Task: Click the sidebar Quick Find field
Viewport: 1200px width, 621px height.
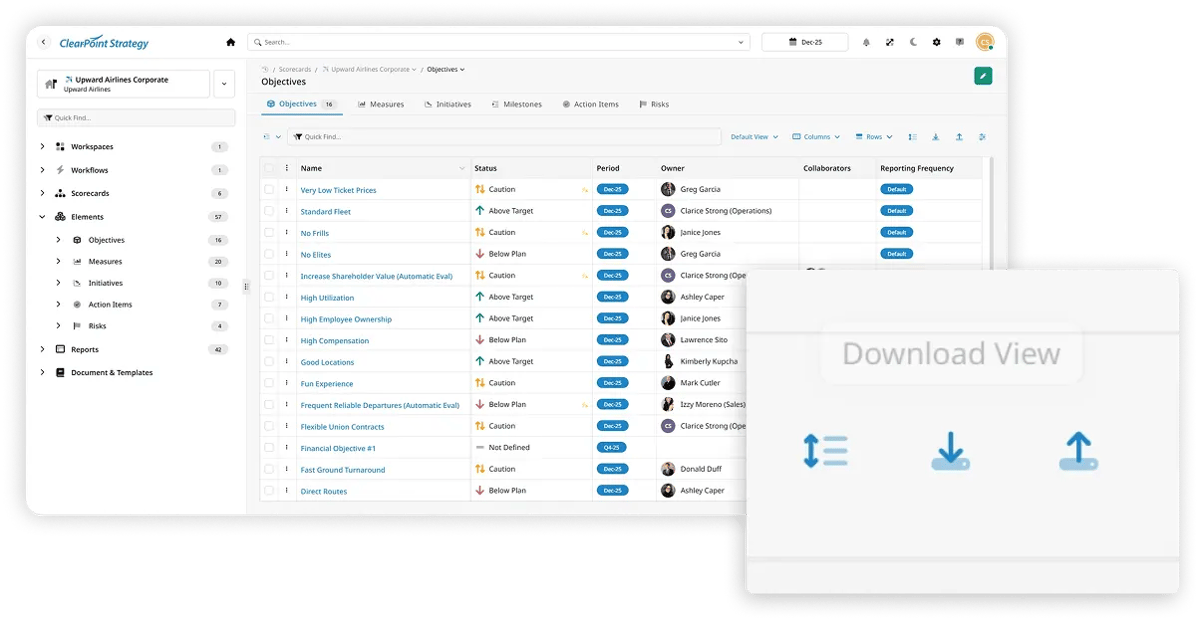Action: point(136,118)
